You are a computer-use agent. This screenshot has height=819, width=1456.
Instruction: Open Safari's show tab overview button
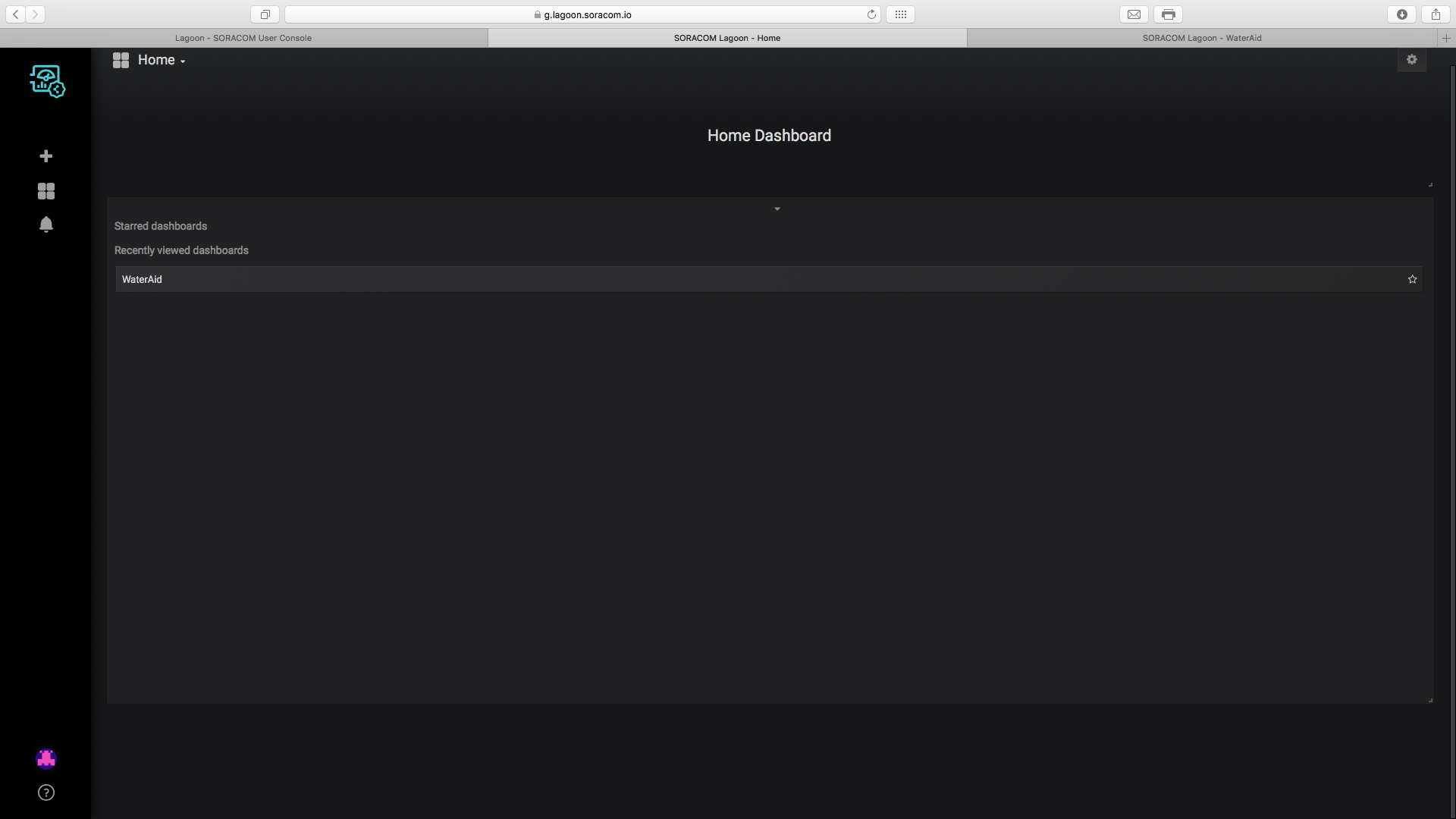[x=265, y=14]
